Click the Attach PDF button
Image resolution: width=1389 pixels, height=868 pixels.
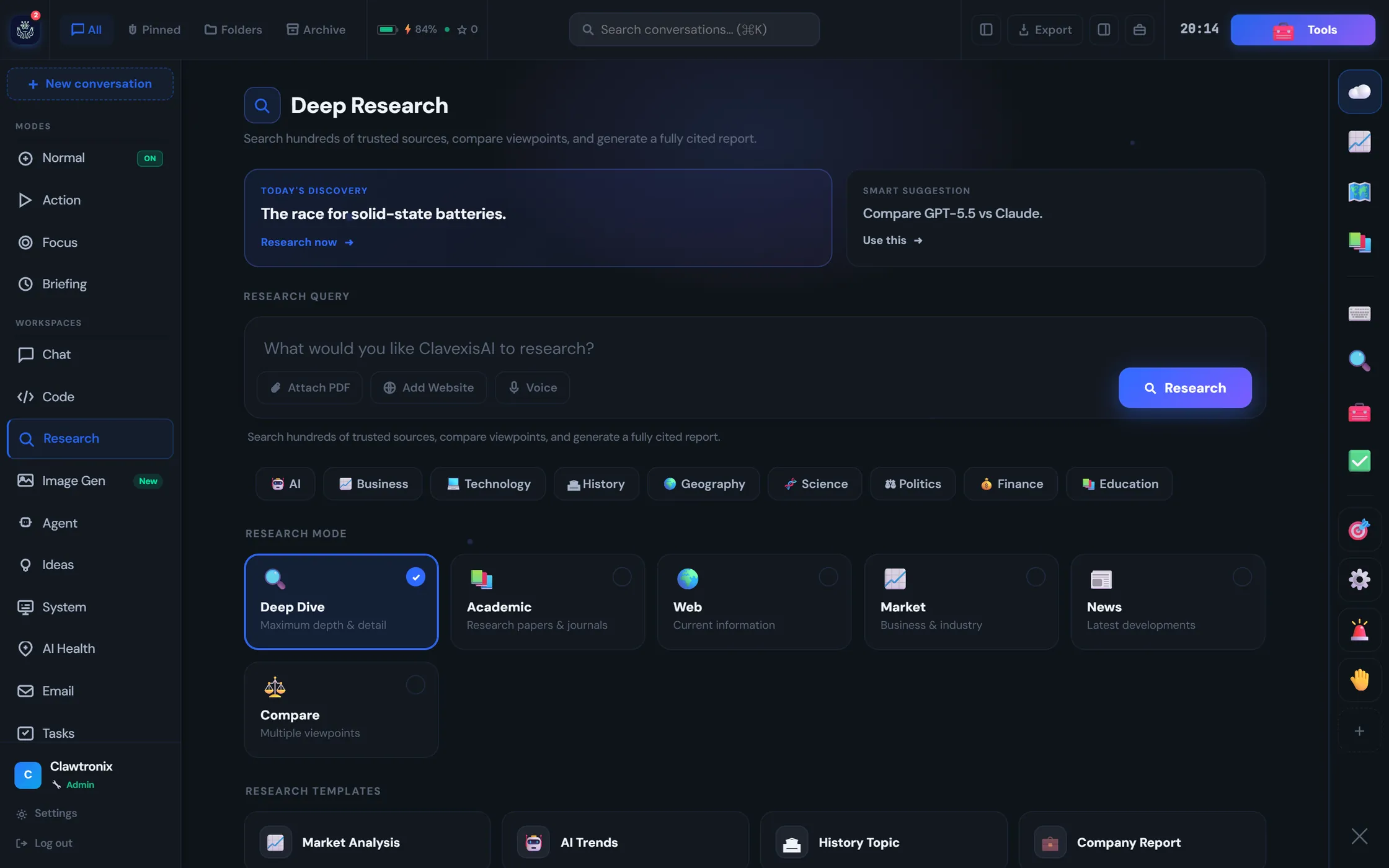(310, 387)
